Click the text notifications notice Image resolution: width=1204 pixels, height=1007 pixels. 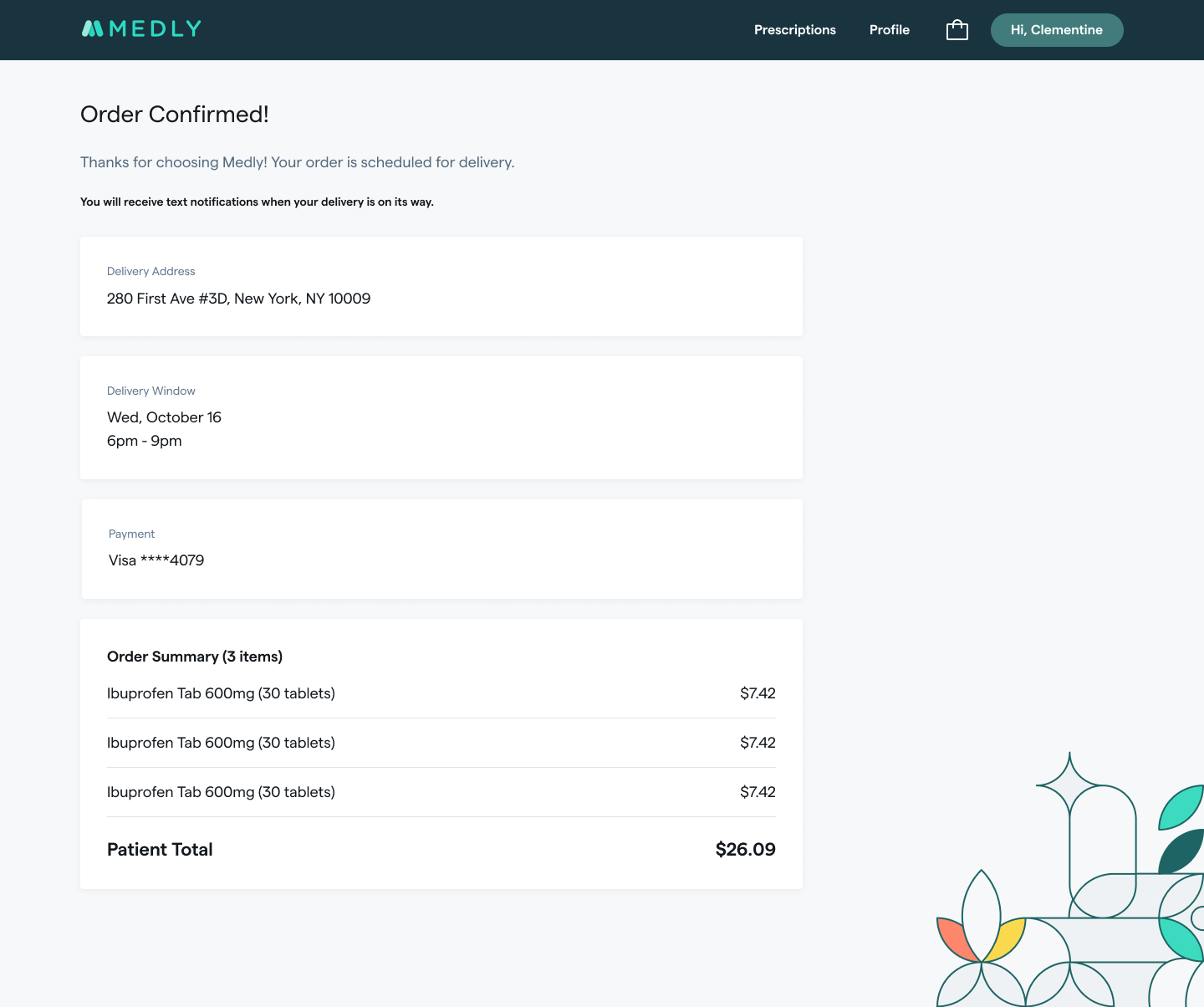pyautogui.click(x=257, y=202)
